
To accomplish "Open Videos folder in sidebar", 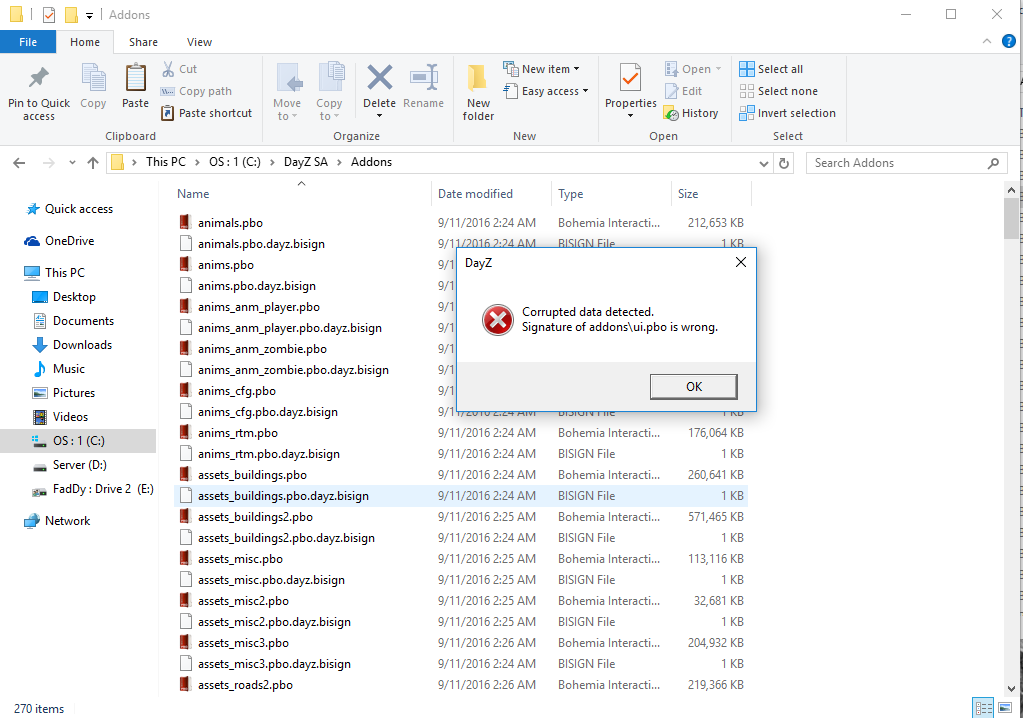I will [61, 417].
